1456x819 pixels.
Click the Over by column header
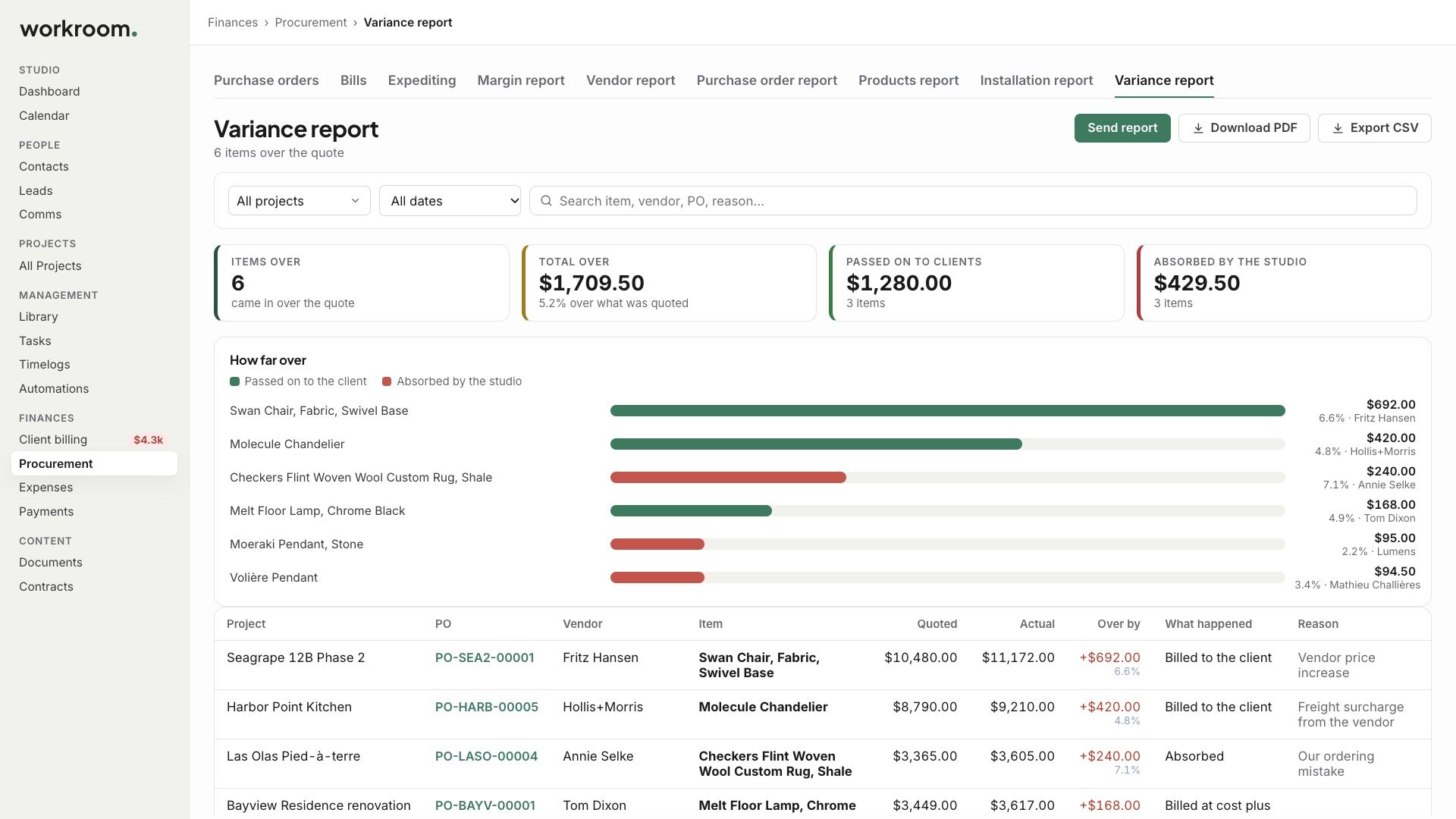(x=1119, y=624)
